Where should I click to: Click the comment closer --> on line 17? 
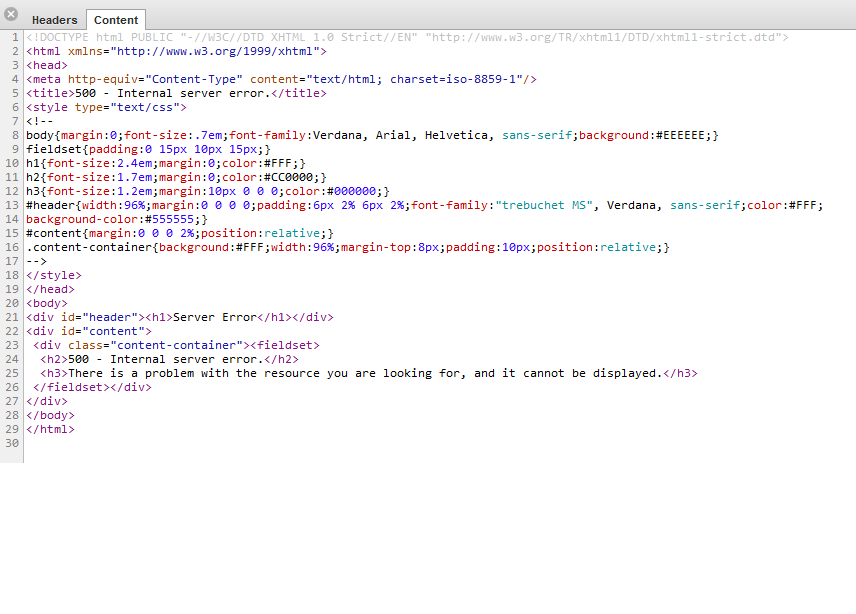pos(37,261)
